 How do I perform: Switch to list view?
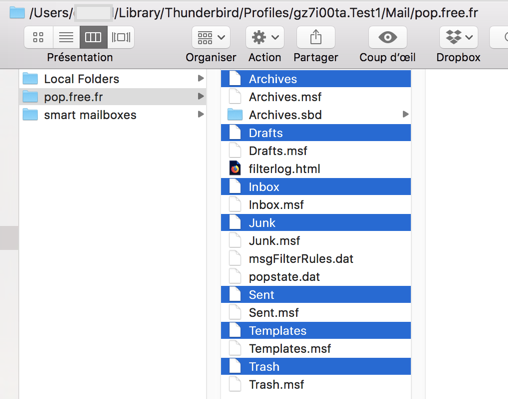[x=66, y=37]
